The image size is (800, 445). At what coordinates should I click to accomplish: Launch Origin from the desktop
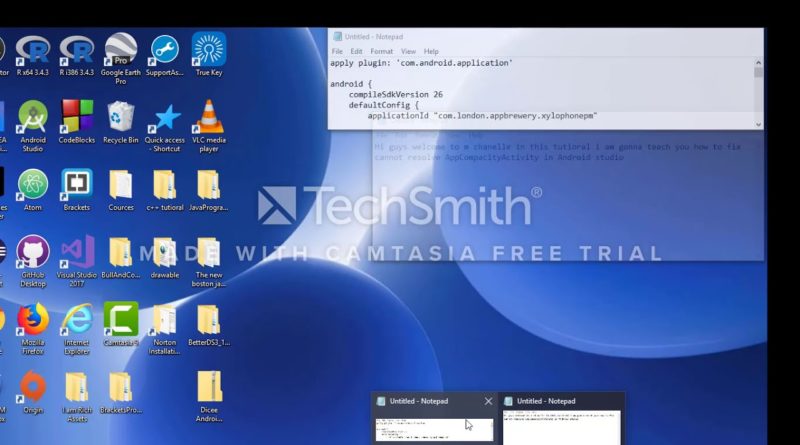[33, 392]
